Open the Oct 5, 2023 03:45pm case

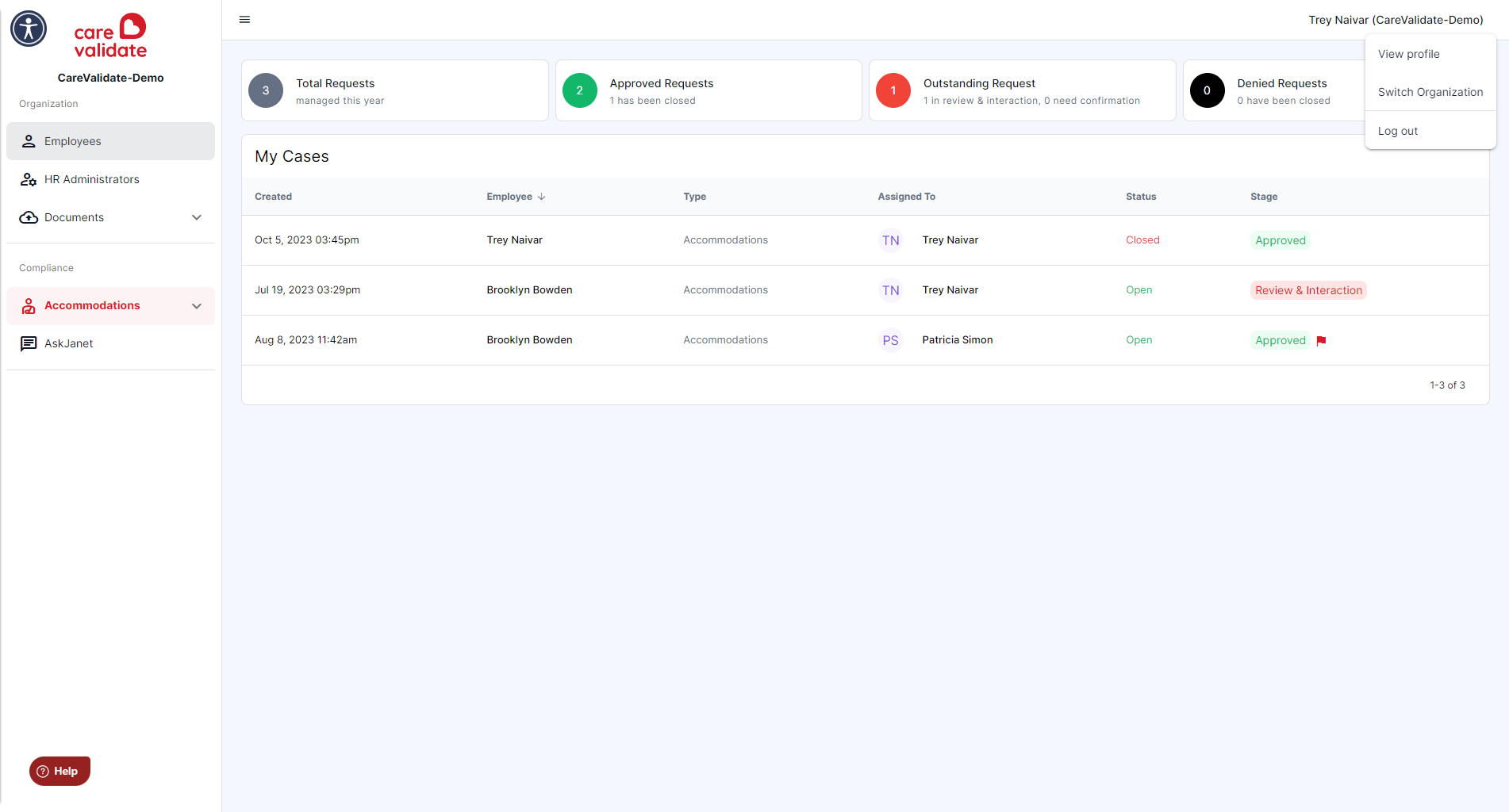pos(865,240)
